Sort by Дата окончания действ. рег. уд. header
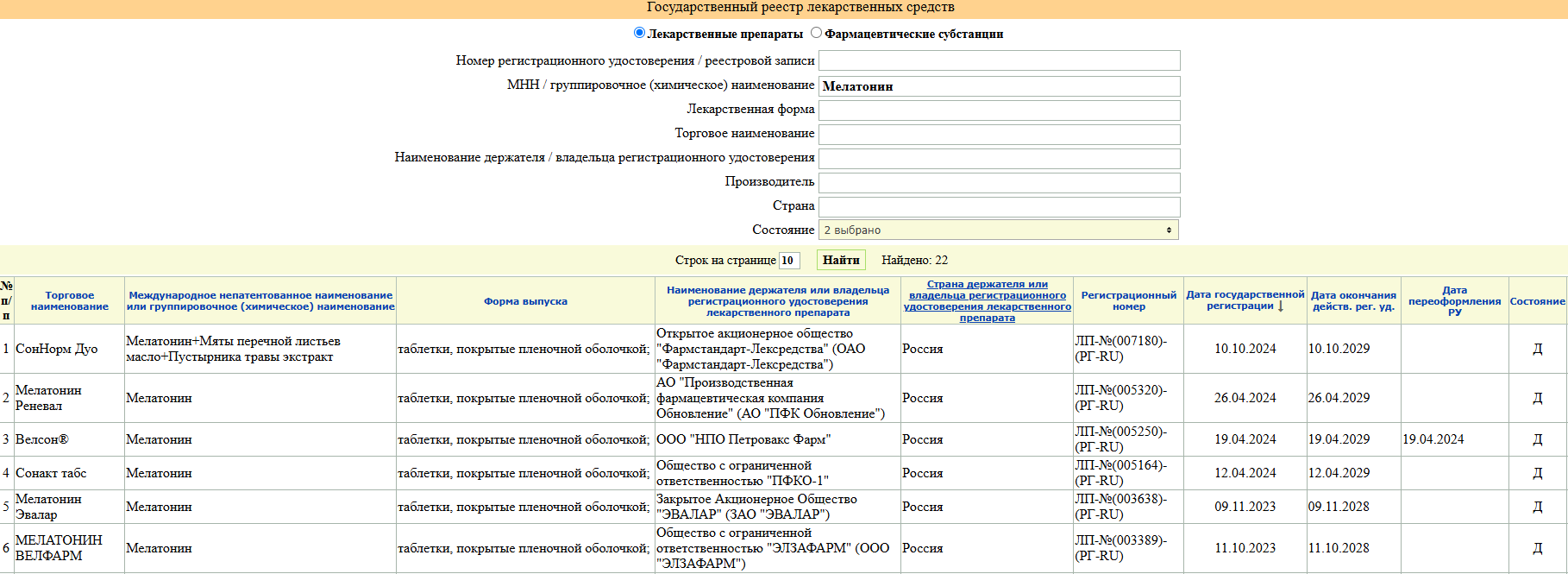Screen dimensions: 1568x574 tap(1353, 300)
